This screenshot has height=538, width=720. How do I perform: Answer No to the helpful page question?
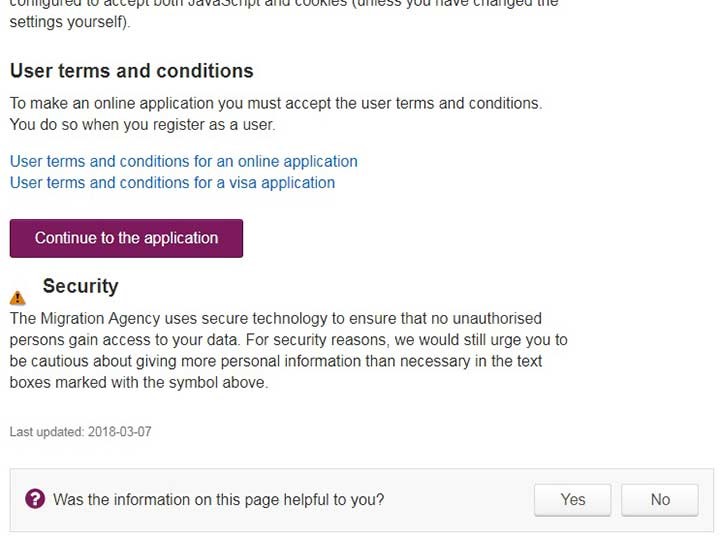coord(660,499)
